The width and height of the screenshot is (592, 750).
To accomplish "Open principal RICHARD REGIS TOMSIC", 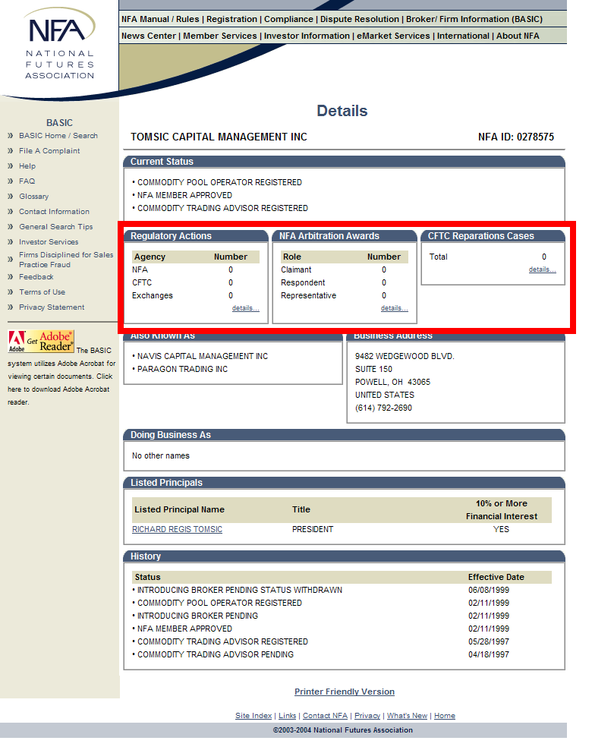I will [x=177, y=529].
